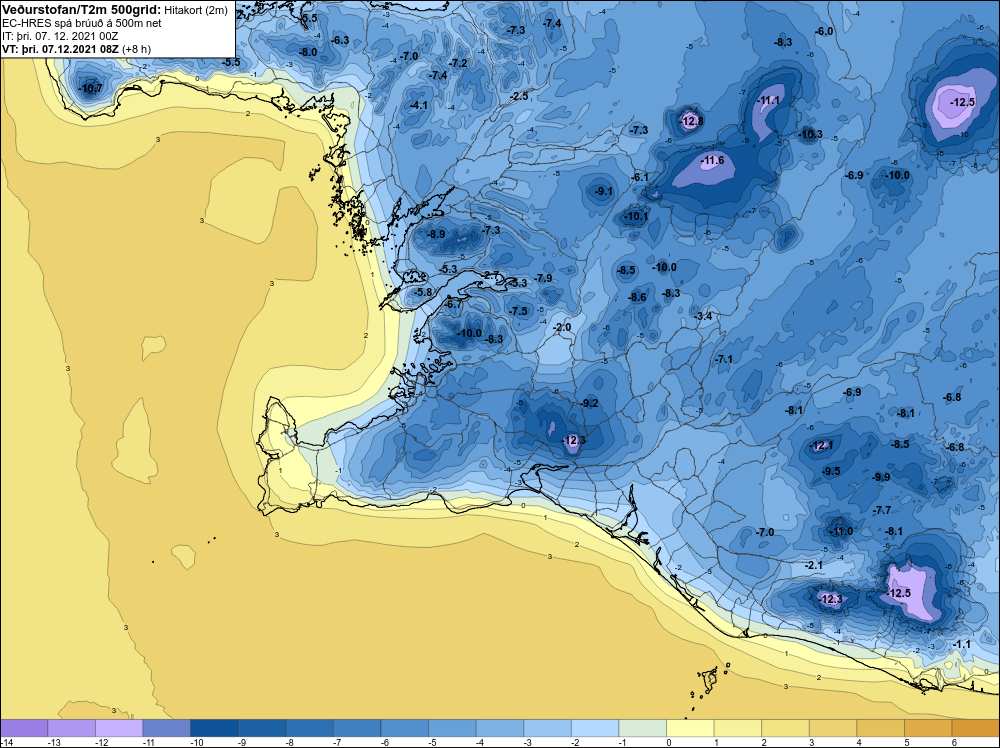Image resolution: width=1000 pixels, height=748 pixels.
Task: Click the legend scale label 6
Action: (955, 742)
